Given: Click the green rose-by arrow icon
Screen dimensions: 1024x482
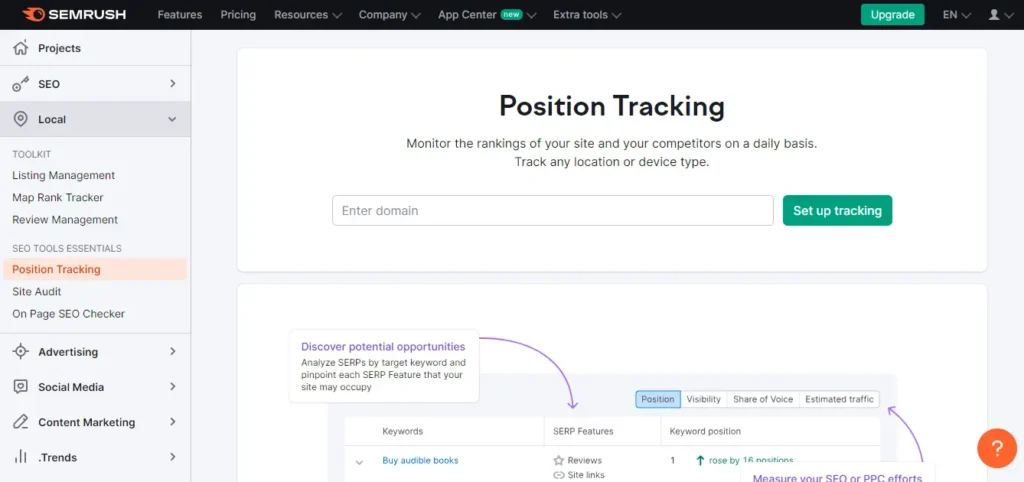Looking at the screenshot, I should coord(700,460).
